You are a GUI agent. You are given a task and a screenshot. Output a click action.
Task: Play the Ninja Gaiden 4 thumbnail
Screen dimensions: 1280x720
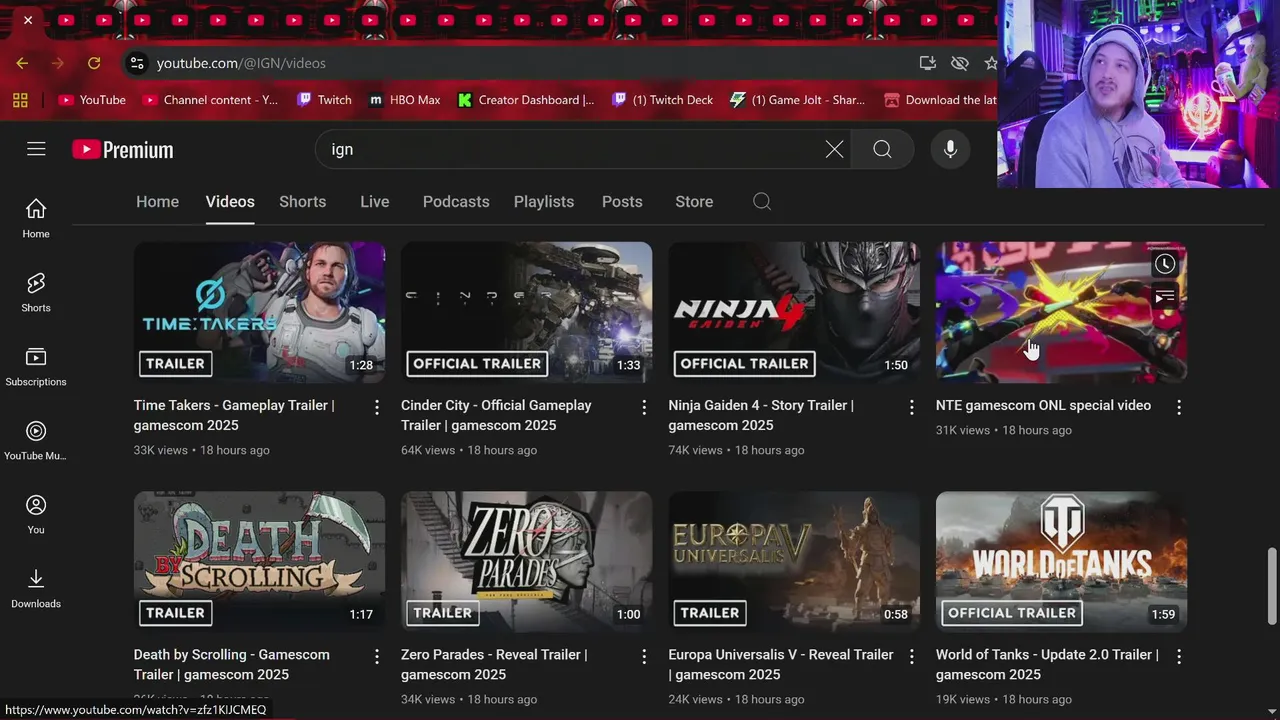tap(794, 312)
